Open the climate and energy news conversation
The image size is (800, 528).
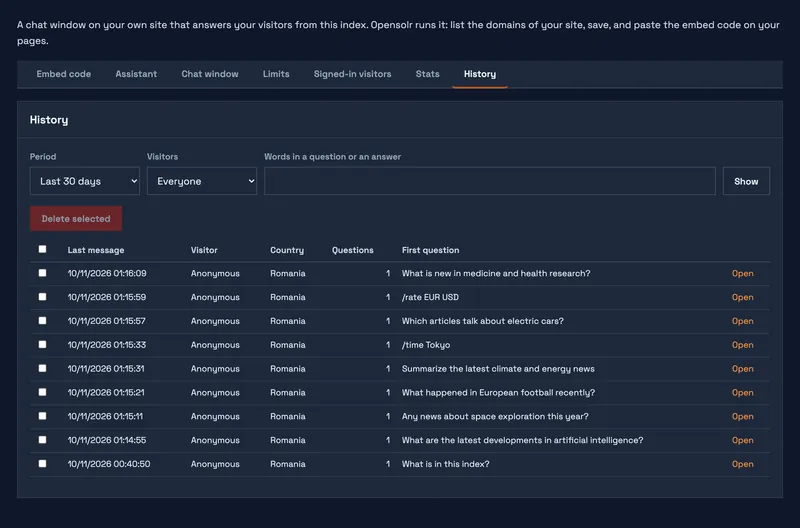coord(742,369)
